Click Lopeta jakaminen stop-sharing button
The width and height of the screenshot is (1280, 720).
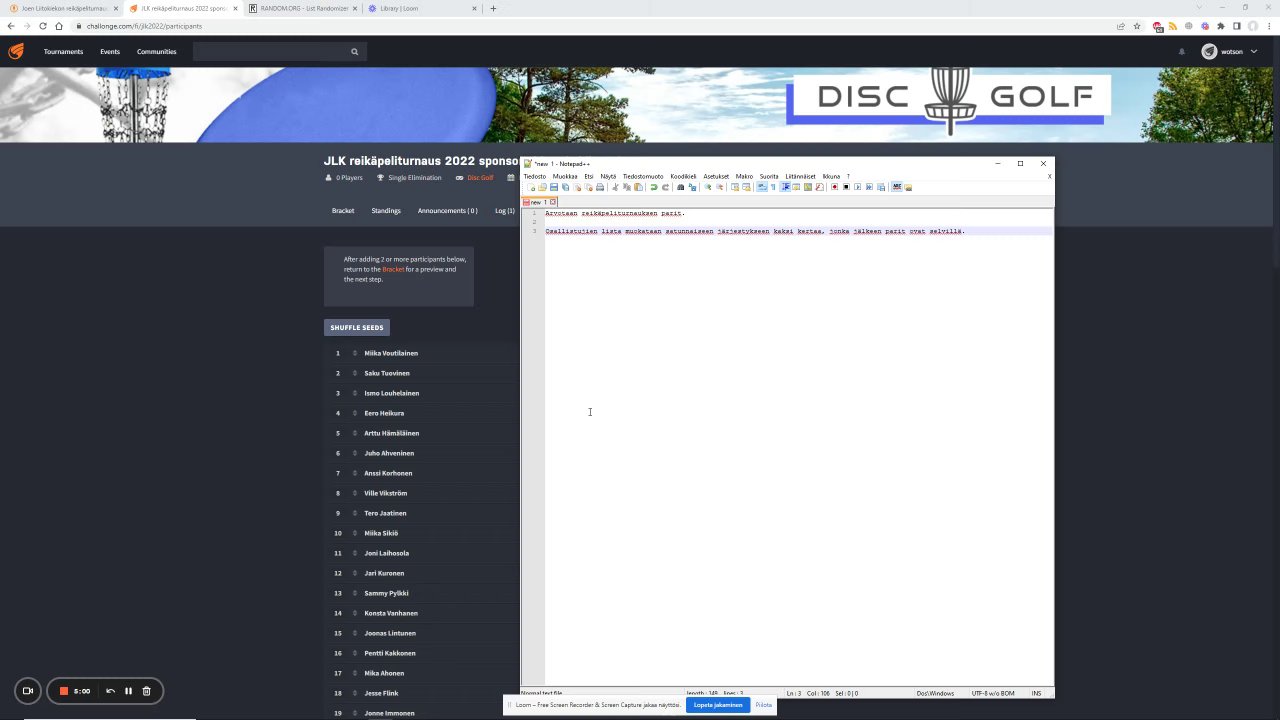[718, 705]
